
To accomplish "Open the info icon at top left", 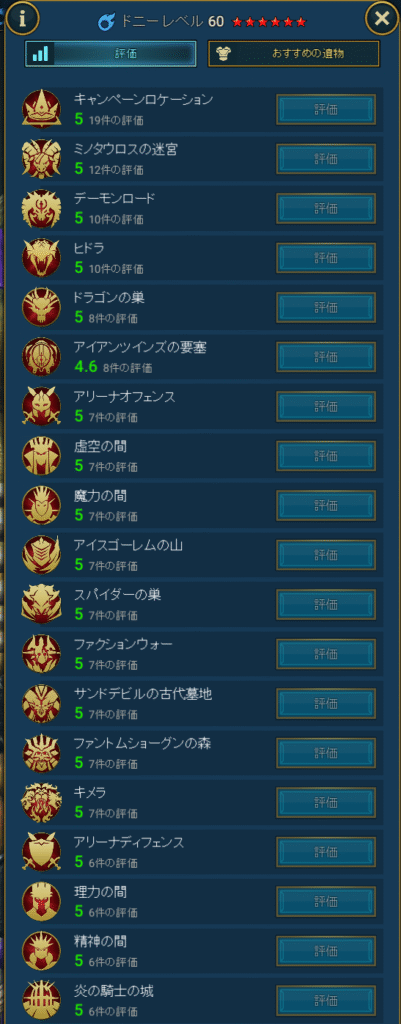I will [23, 19].
